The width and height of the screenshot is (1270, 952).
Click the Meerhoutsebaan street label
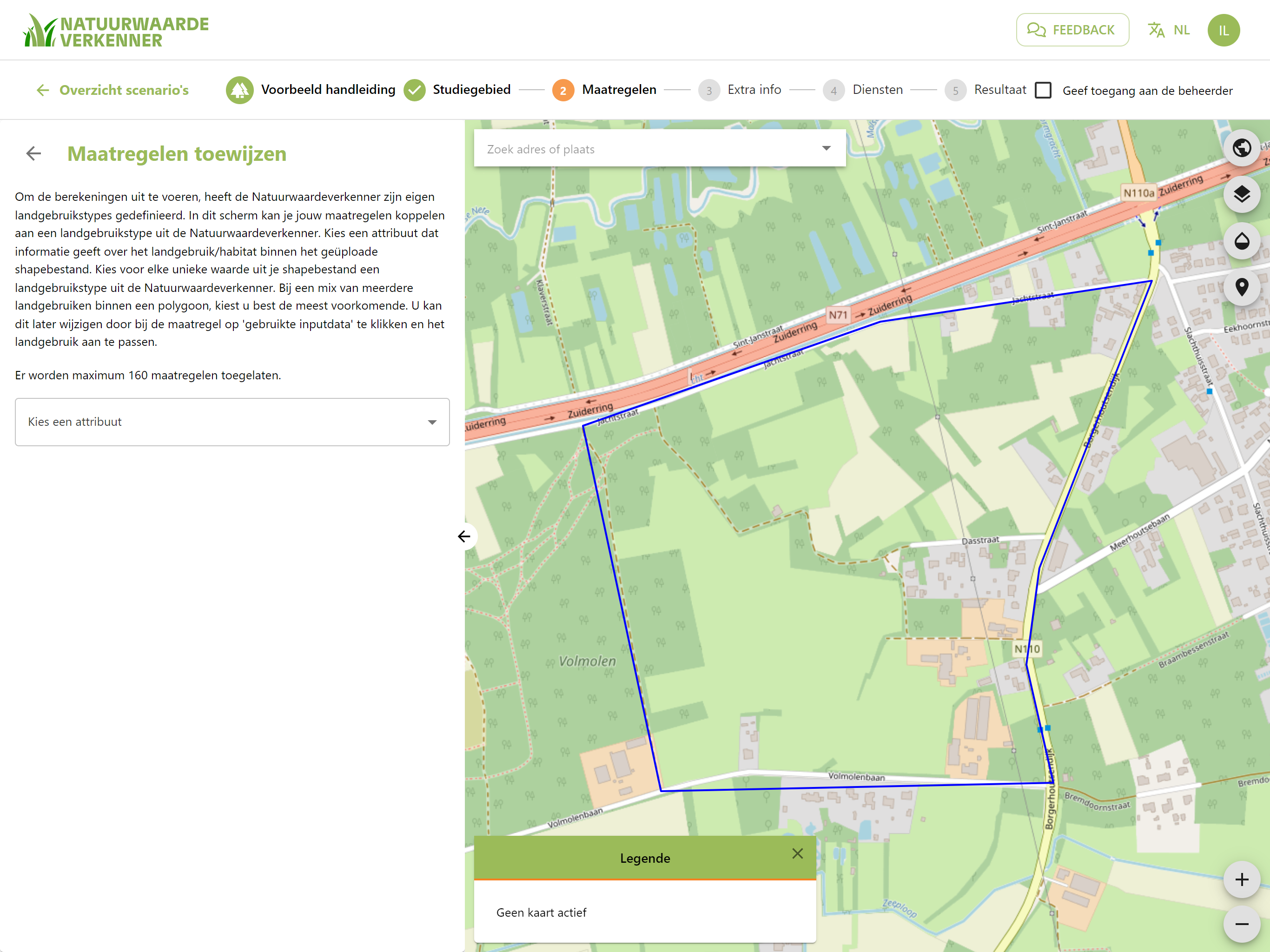(x=1139, y=532)
